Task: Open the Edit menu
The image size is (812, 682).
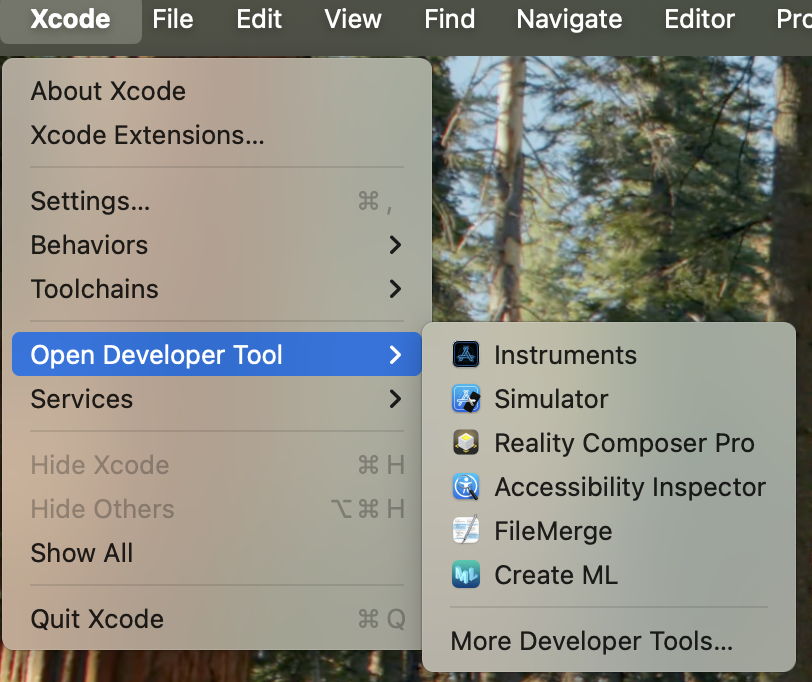Action: coord(259,19)
